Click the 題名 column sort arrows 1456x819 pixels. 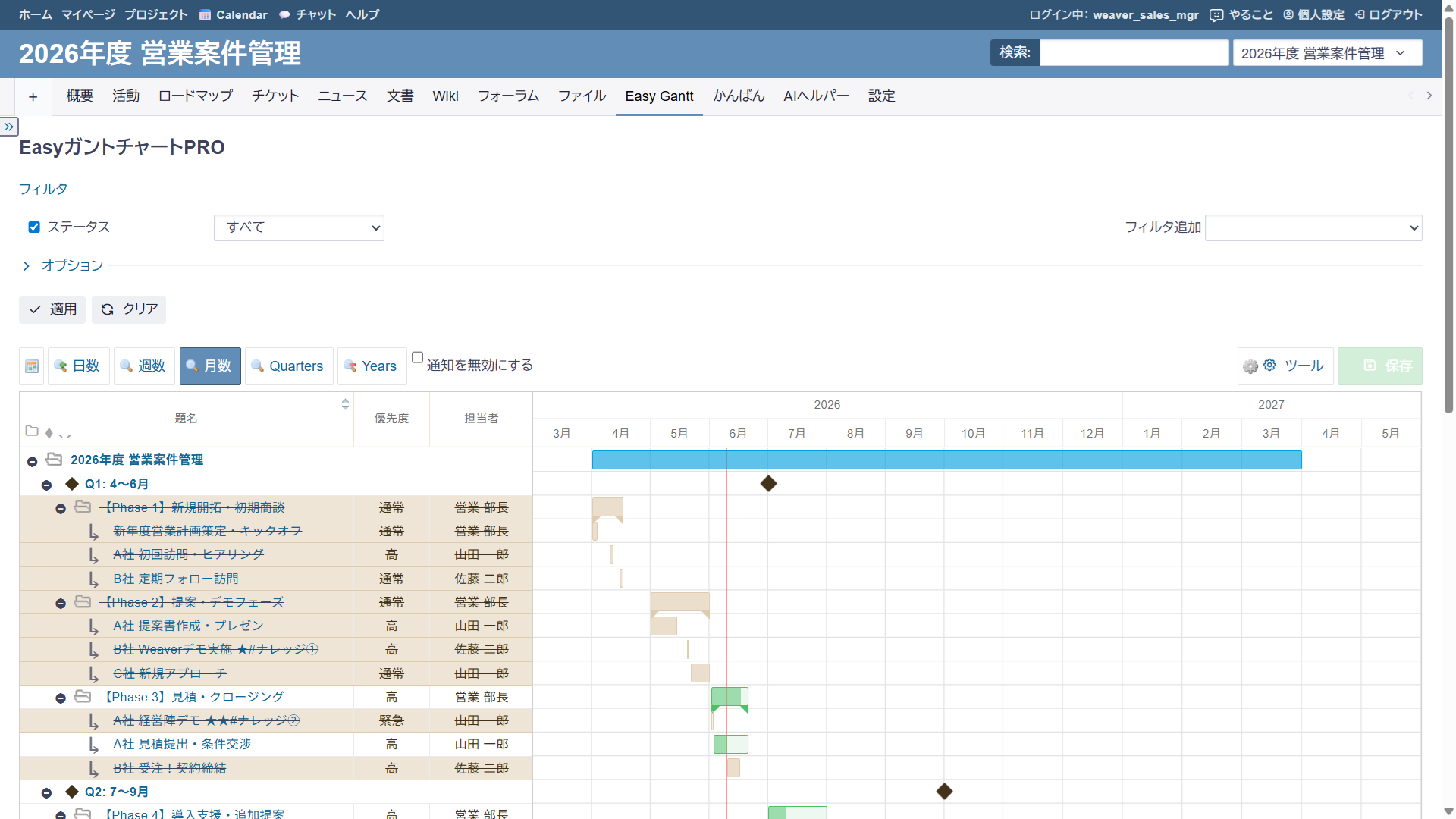345,404
